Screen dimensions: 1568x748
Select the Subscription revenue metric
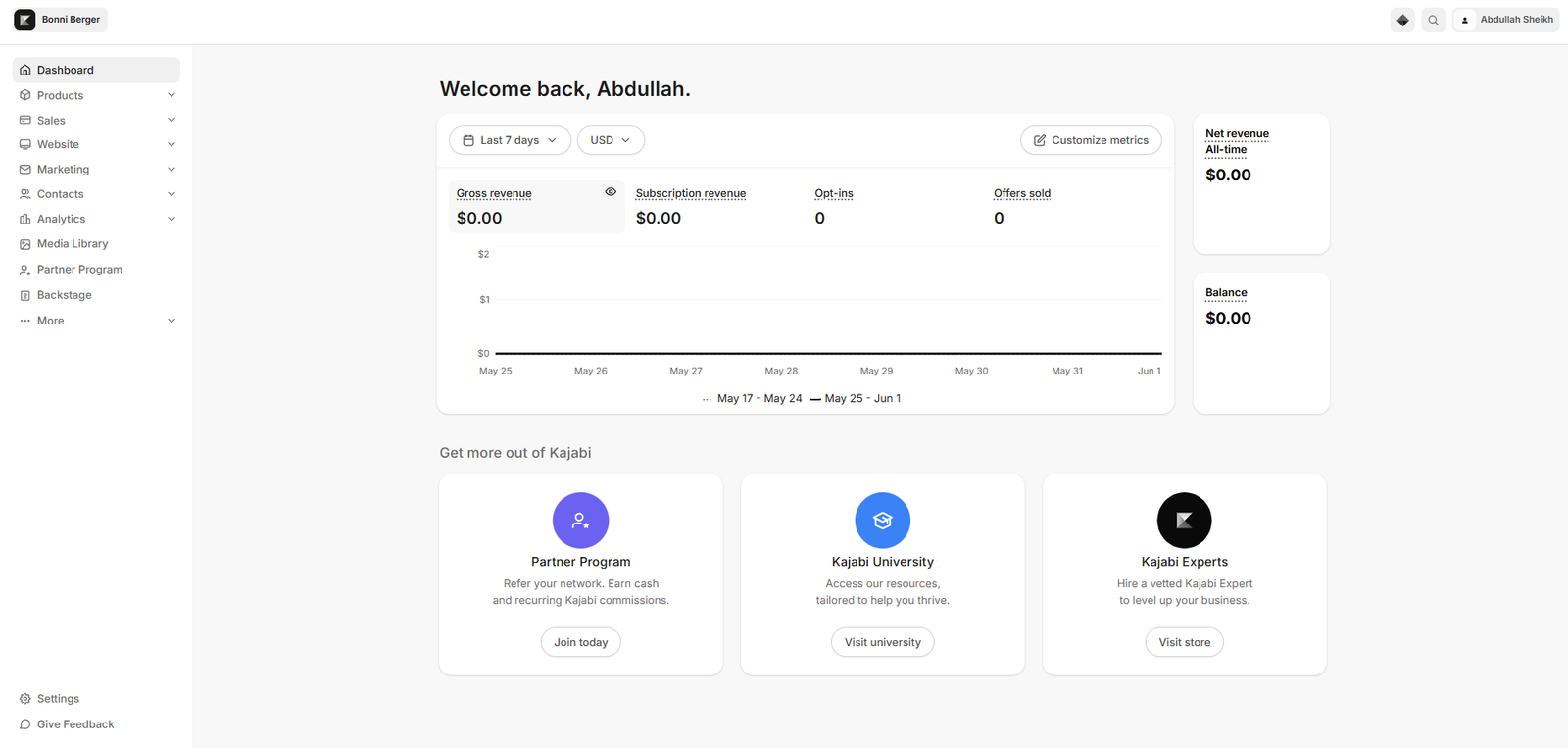(691, 194)
